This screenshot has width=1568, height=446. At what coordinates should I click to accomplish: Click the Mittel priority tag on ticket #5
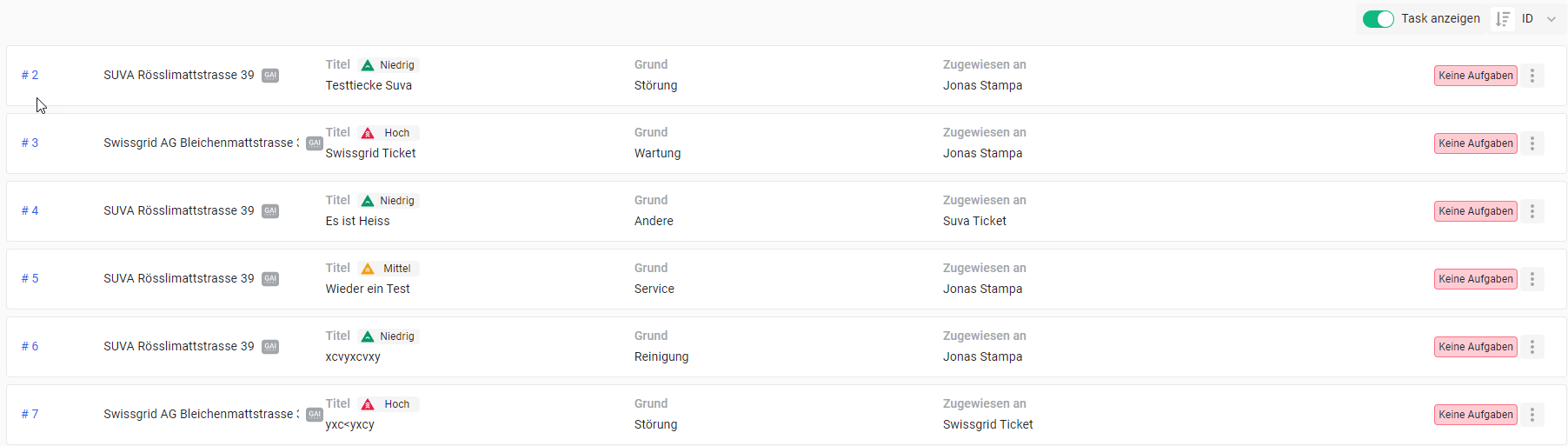pos(389,269)
